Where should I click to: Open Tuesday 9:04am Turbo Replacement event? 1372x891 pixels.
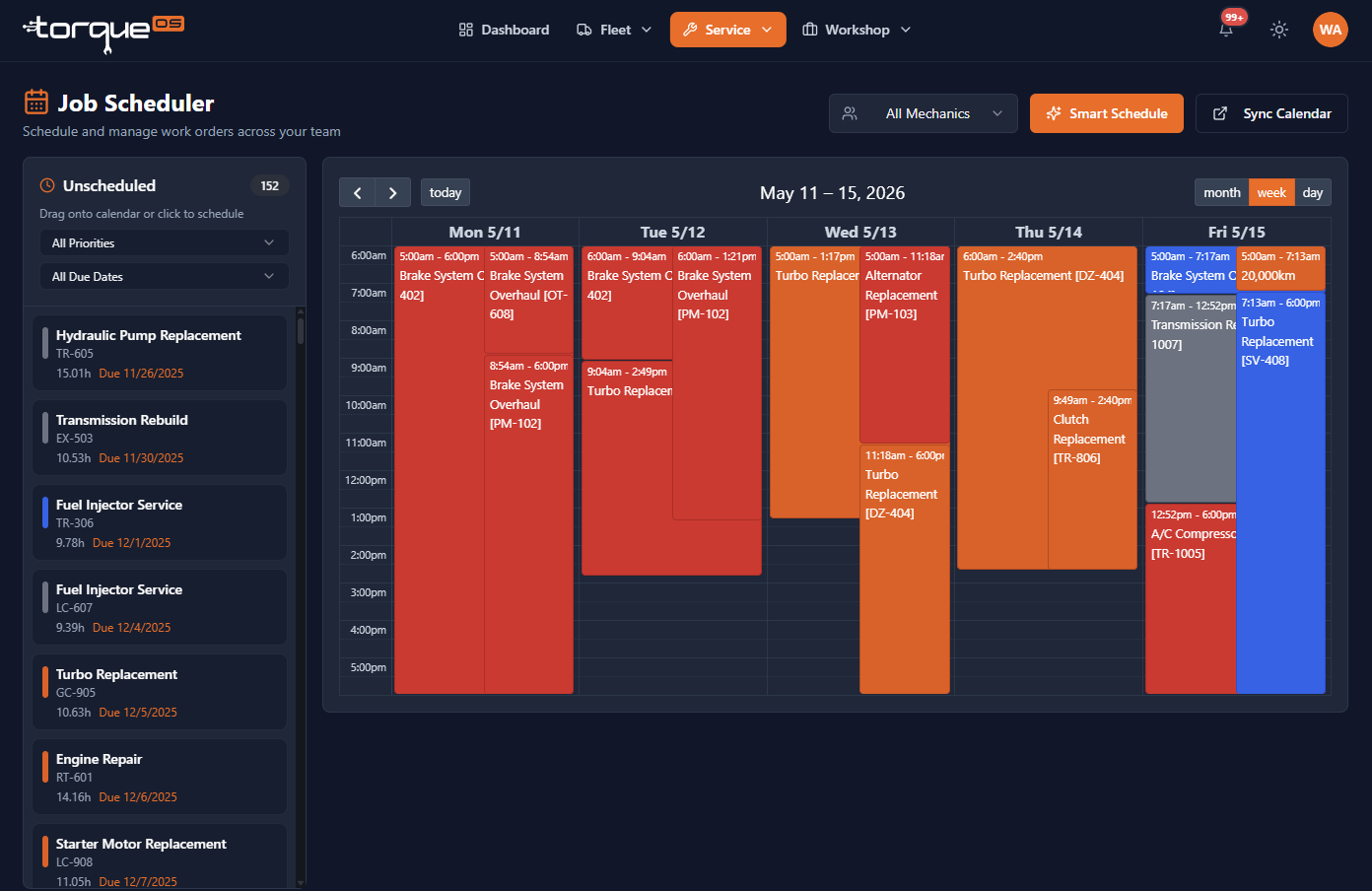point(627,468)
